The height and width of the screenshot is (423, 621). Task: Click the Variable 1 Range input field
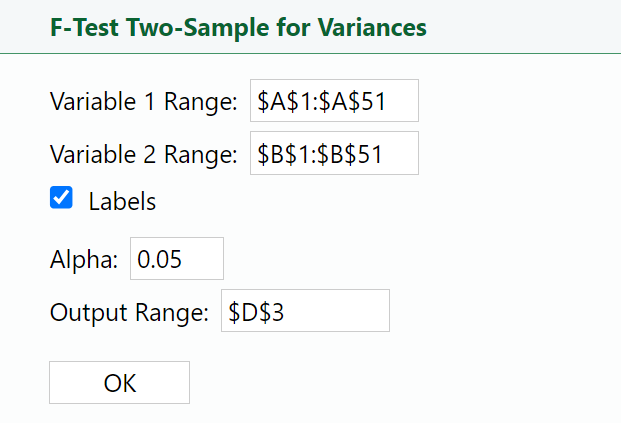333,101
